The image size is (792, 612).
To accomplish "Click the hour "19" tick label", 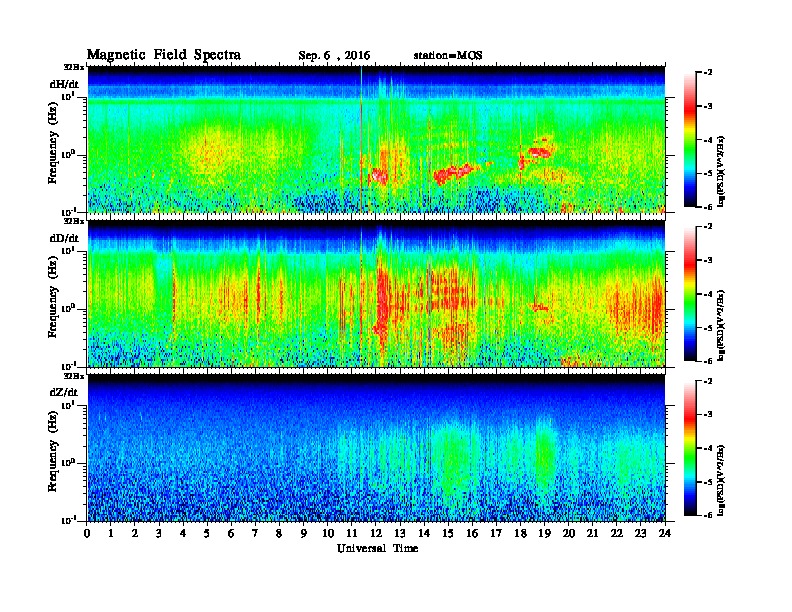I will [544, 533].
